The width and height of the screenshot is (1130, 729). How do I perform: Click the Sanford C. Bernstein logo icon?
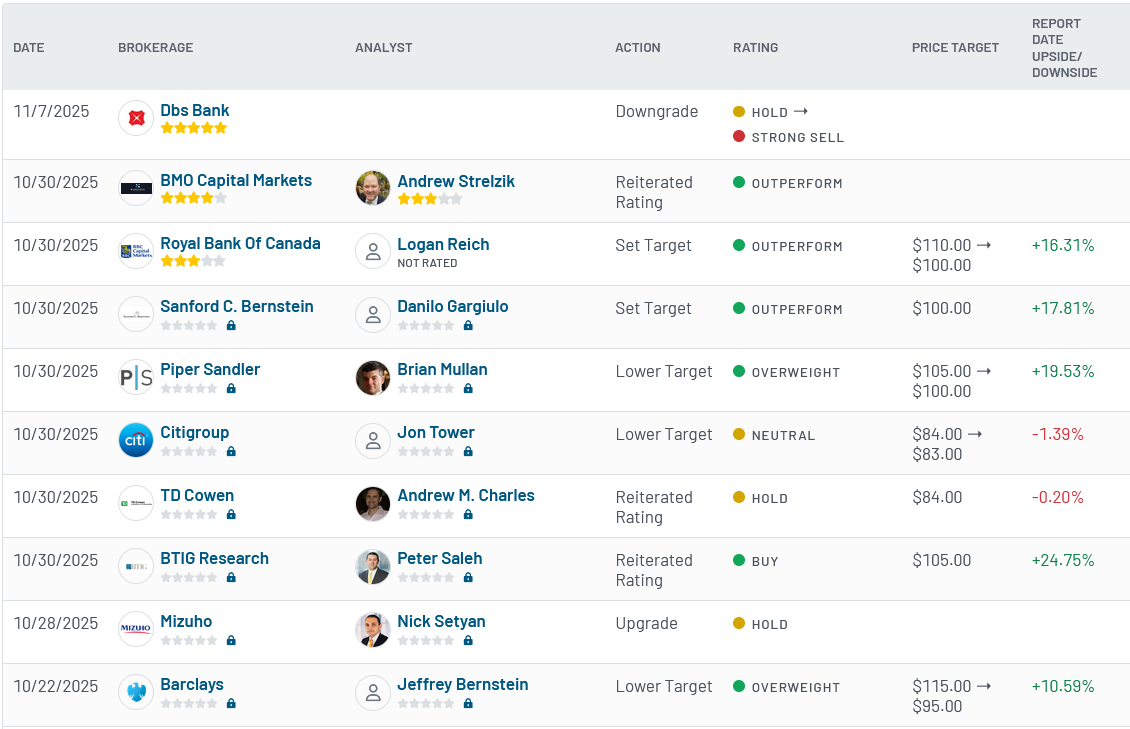(136, 314)
